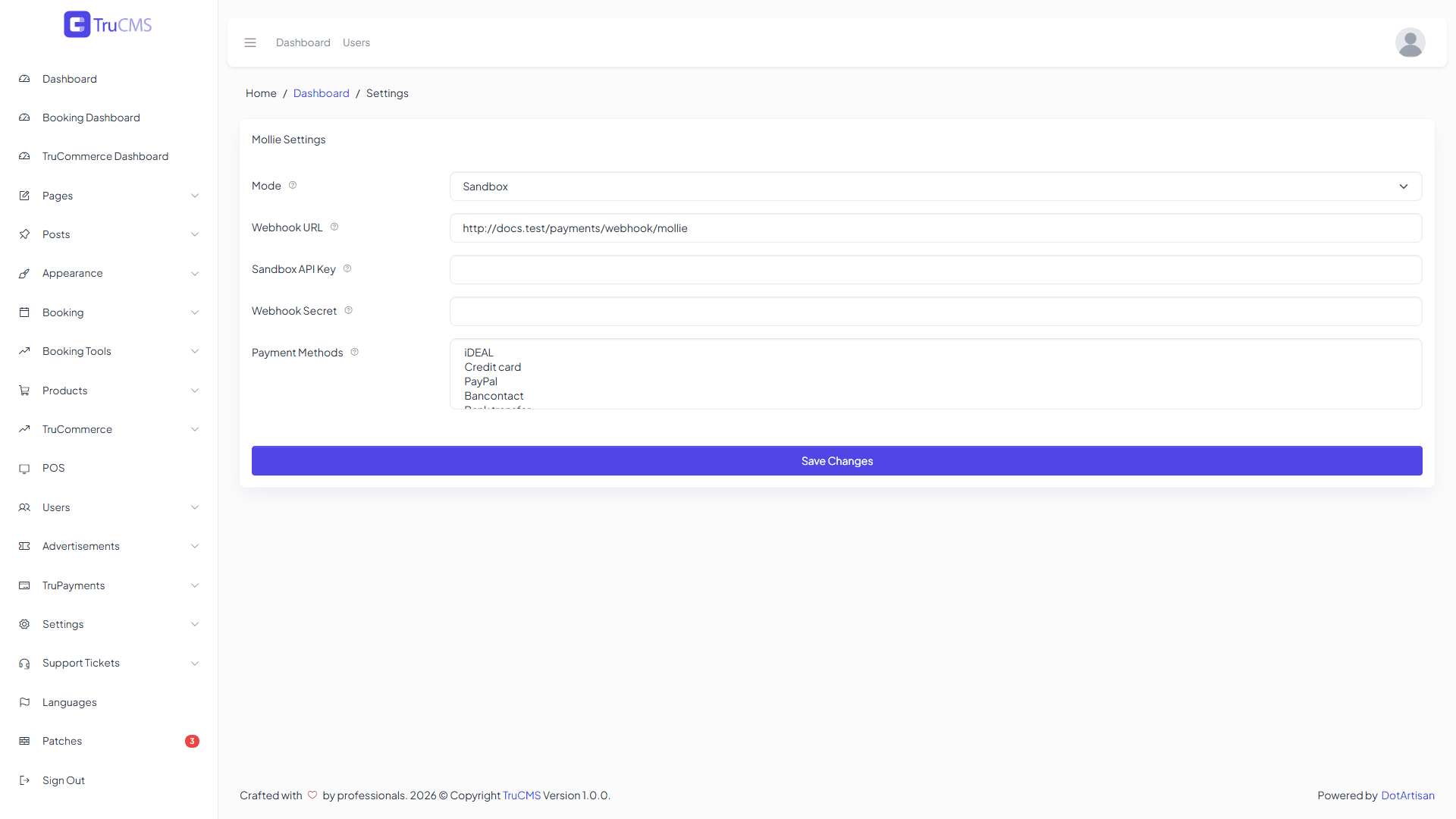Open the DotArtisan footer link
The height and width of the screenshot is (819, 1456).
tap(1407, 795)
